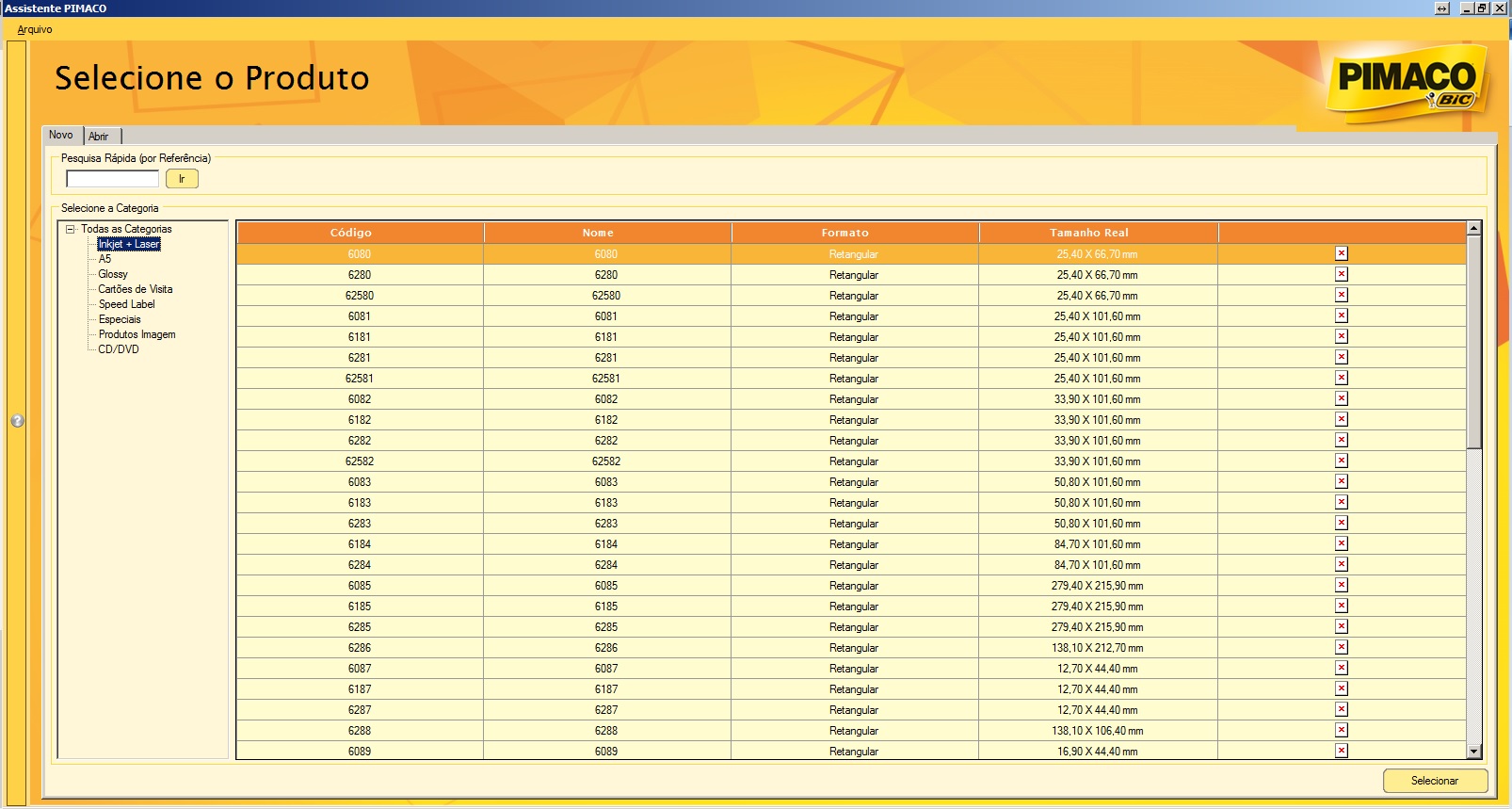The height and width of the screenshot is (809, 1512).
Task: Click the red X icon in row 6284
Action: [1342, 564]
